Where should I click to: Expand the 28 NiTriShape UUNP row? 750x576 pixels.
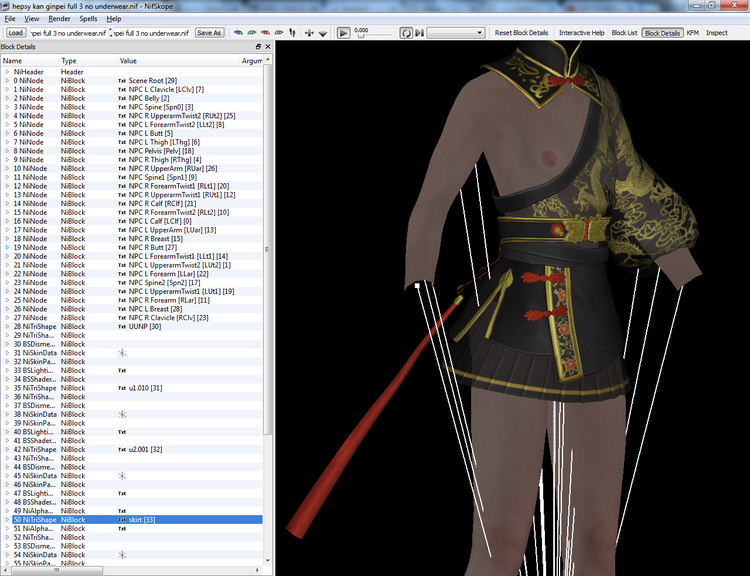pos(7,326)
